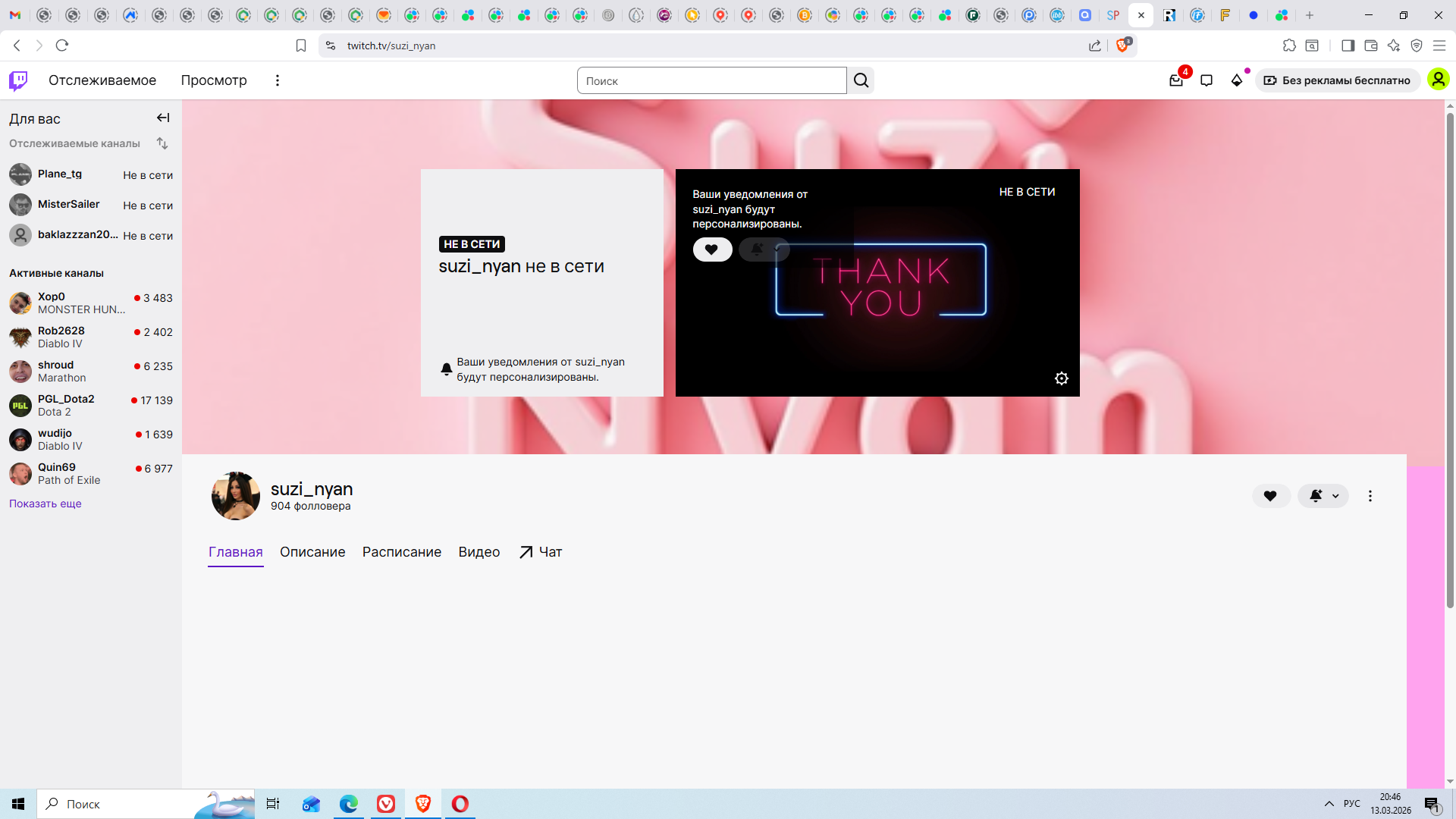The height and width of the screenshot is (819, 1456).
Task: Sort followed channels with arrows icon
Action: [x=162, y=143]
